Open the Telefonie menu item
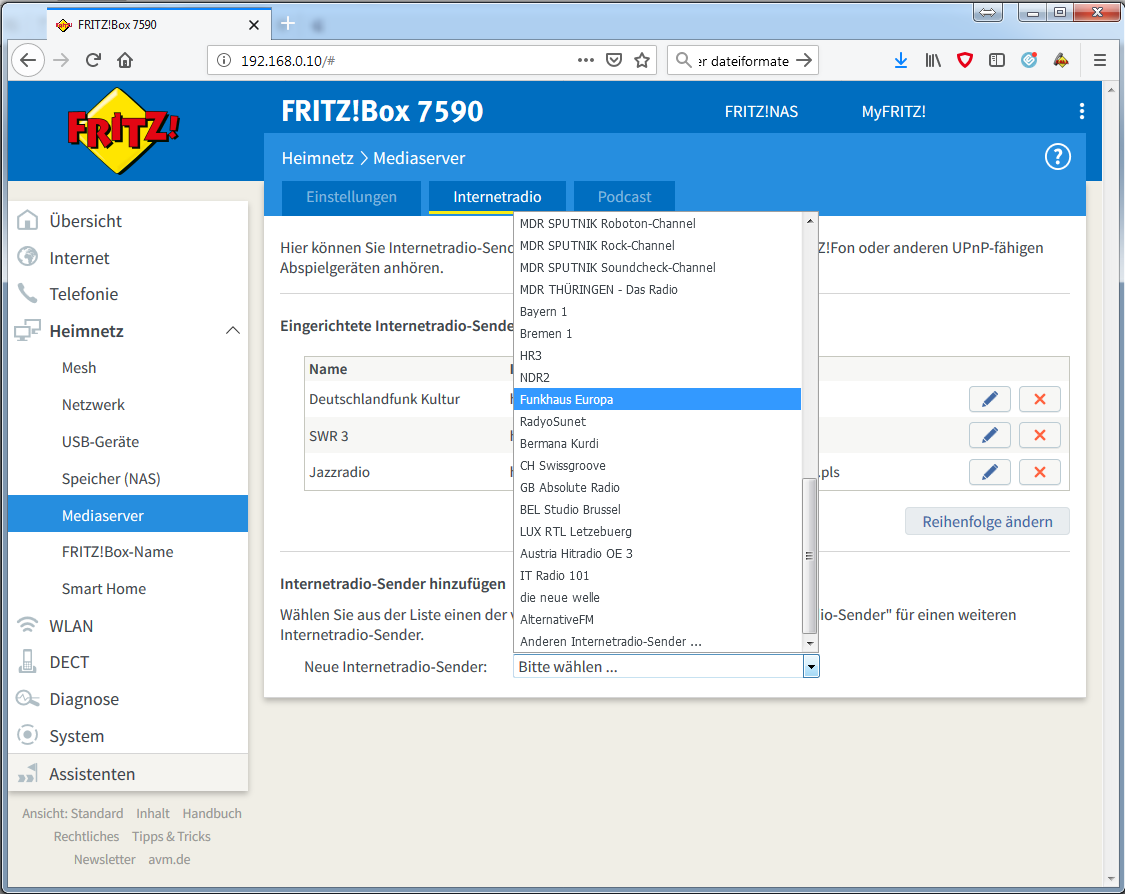The image size is (1125, 894). click(x=128, y=294)
